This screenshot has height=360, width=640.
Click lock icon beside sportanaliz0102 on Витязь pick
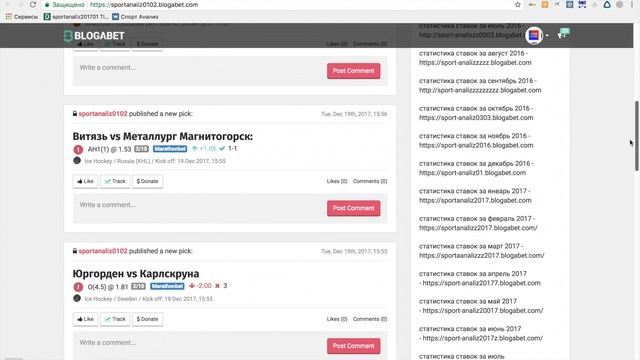click(75, 113)
